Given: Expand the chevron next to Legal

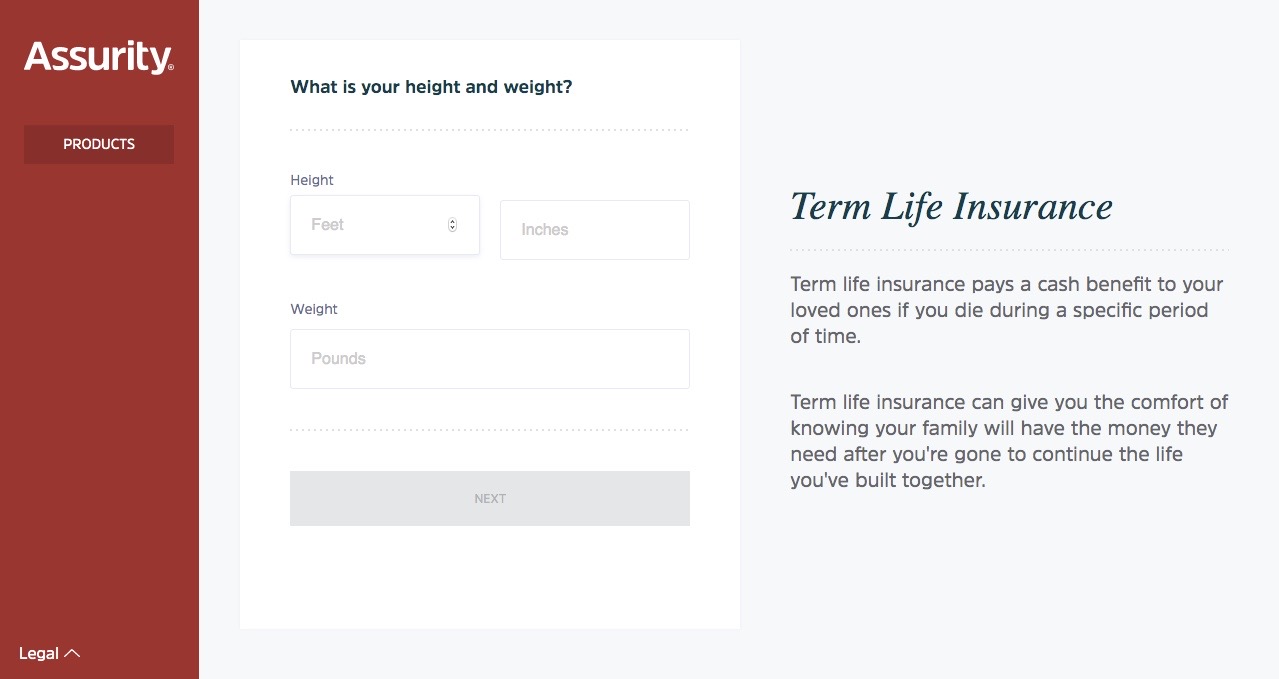Looking at the screenshot, I should [x=72, y=653].
